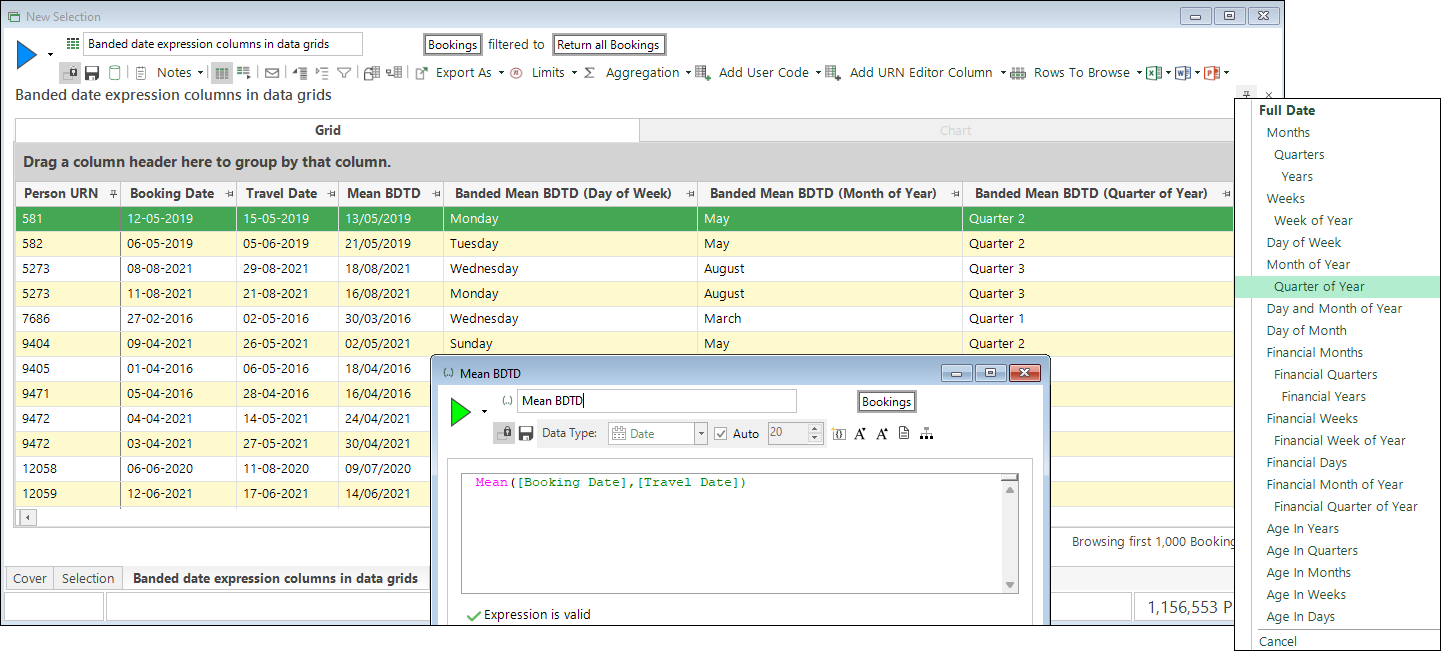
Task: Export to Excel using the green icon
Action: tap(1153, 73)
